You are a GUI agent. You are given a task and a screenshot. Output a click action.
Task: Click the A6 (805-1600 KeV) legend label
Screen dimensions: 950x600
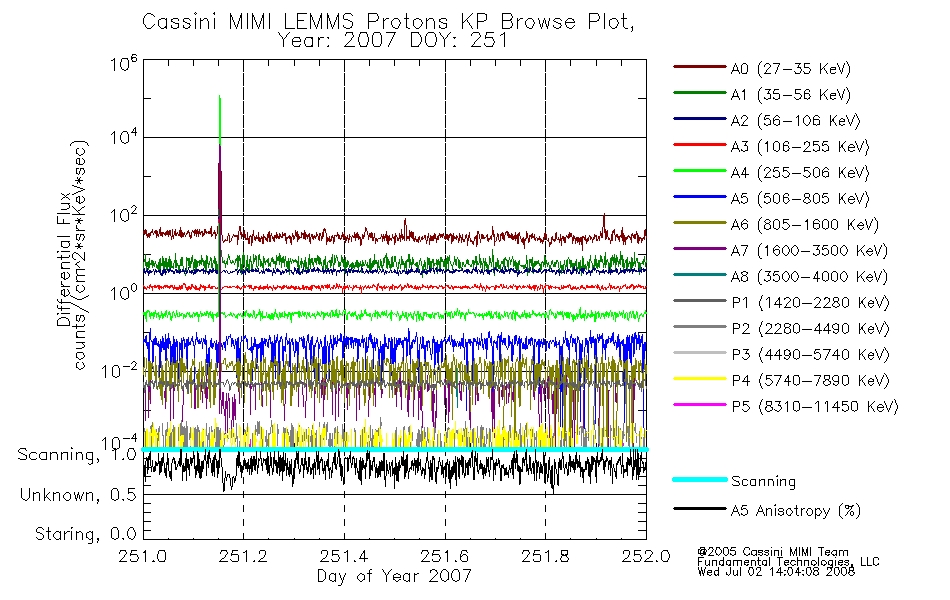(805, 225)
